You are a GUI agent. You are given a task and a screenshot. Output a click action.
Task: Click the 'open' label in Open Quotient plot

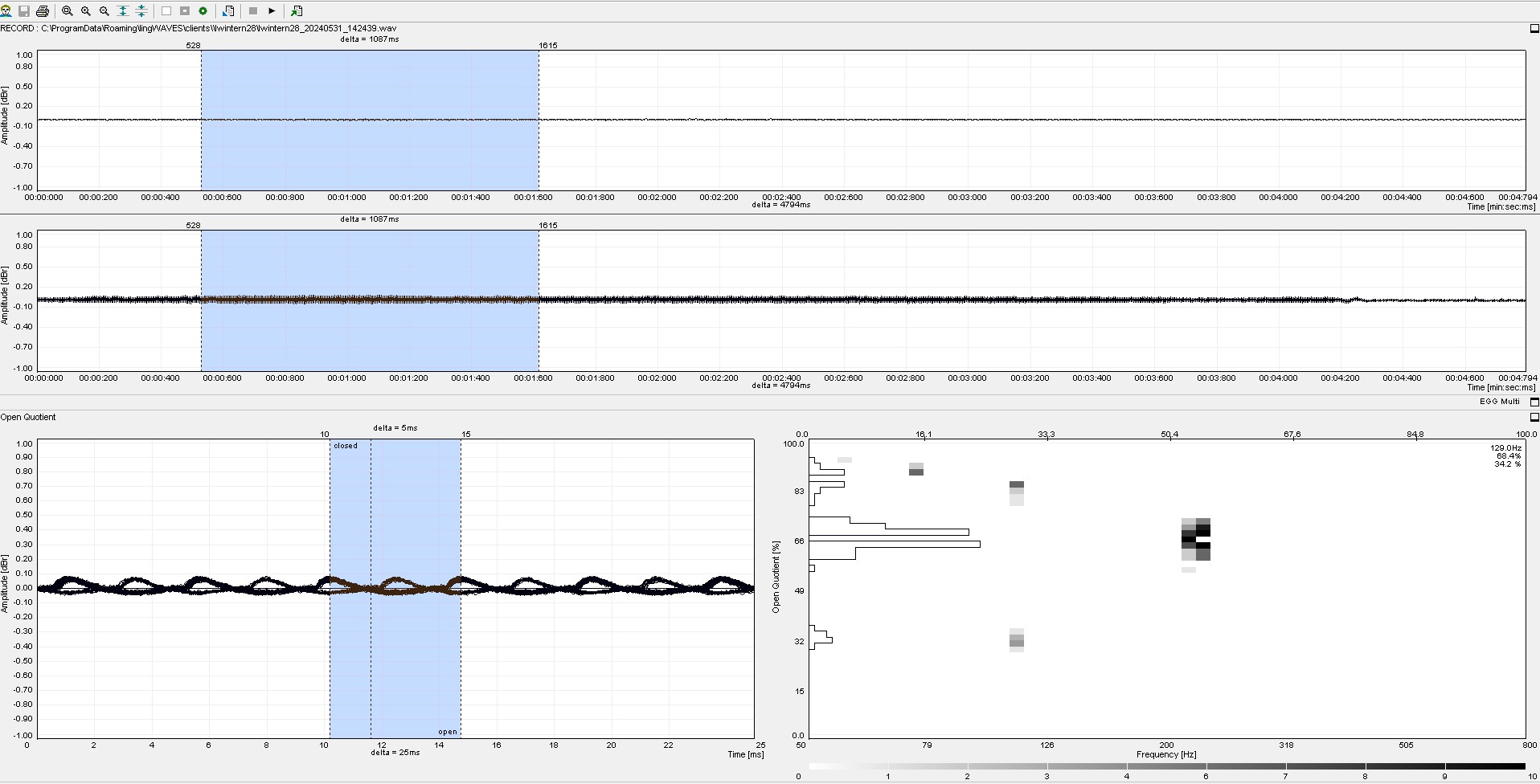(448, 732)
